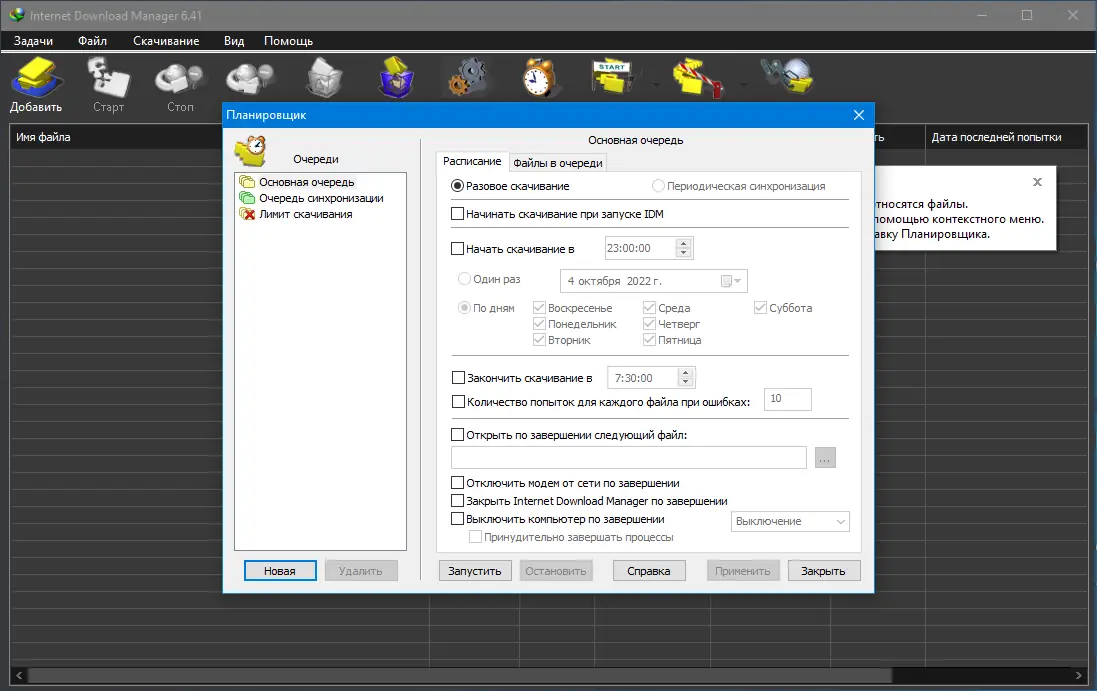Click horizontal scrollbar left arrow

pos(19,676)
